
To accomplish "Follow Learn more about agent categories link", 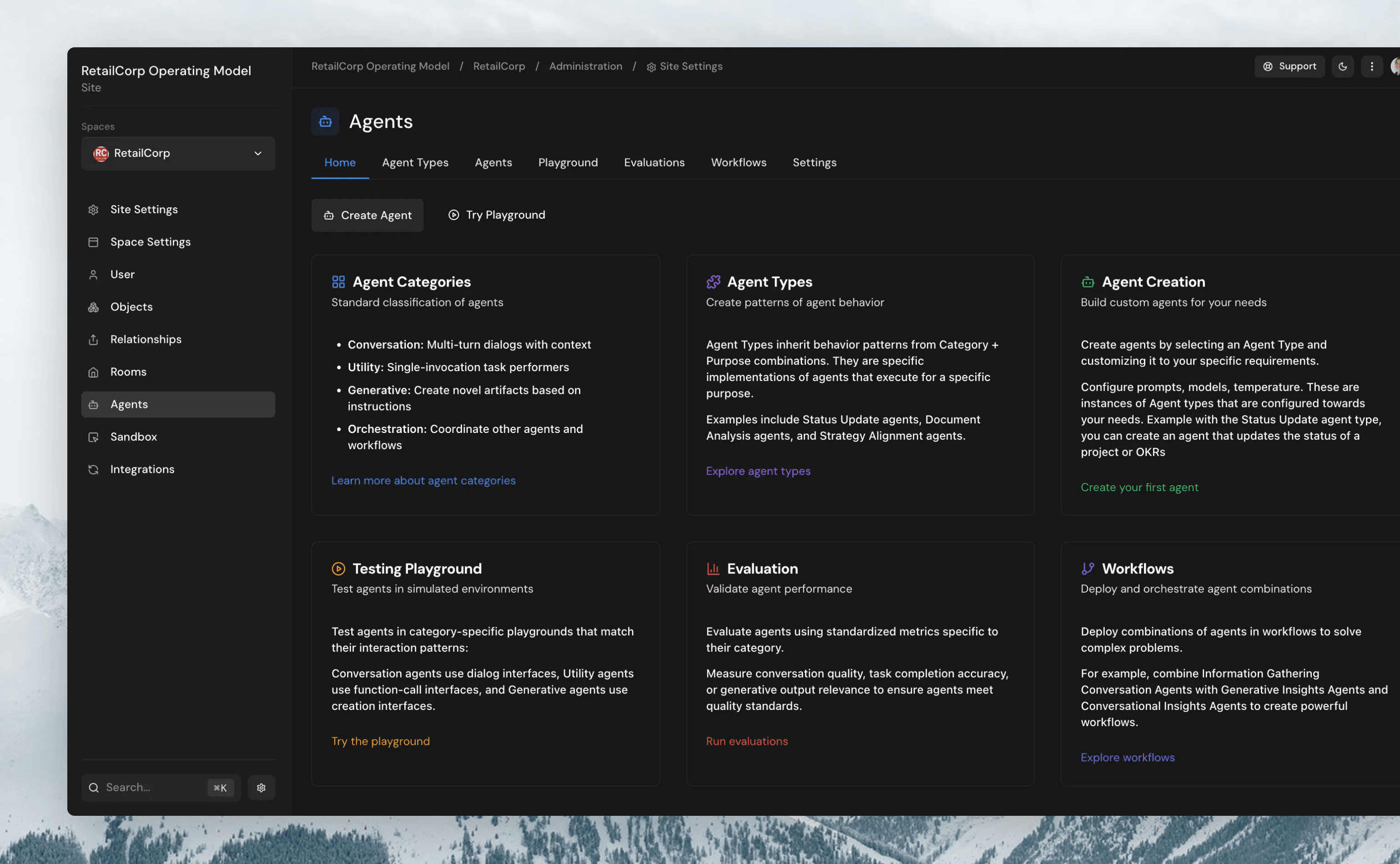I will click(x=423, y=481).
